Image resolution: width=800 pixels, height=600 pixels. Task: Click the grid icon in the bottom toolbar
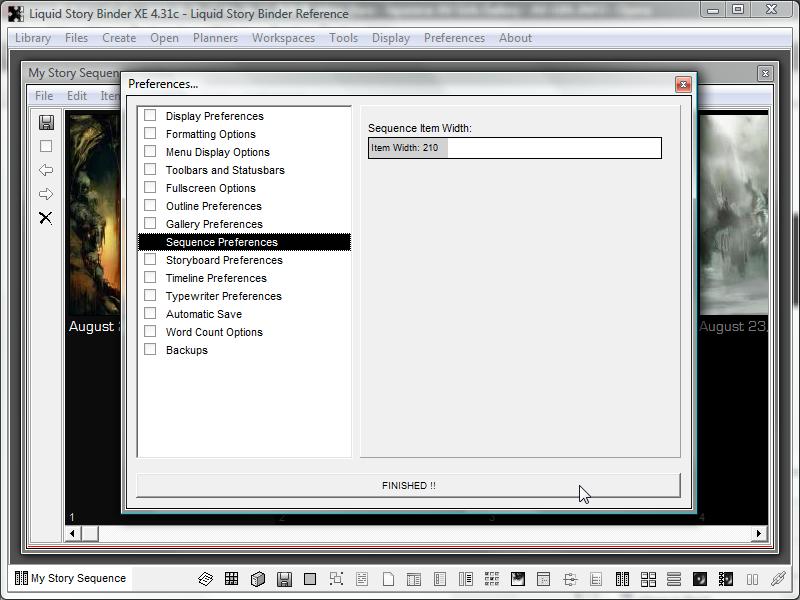point(231,579)
